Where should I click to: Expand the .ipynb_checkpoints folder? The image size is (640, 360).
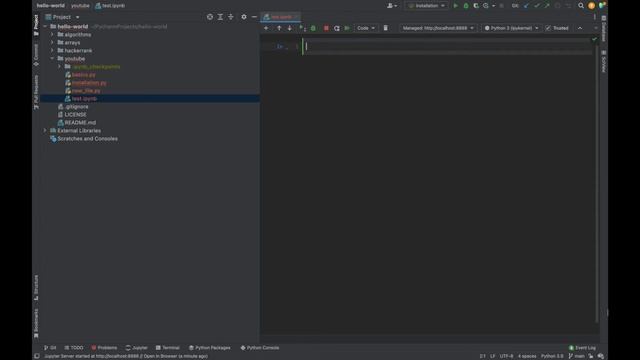[x=60, y=67]
